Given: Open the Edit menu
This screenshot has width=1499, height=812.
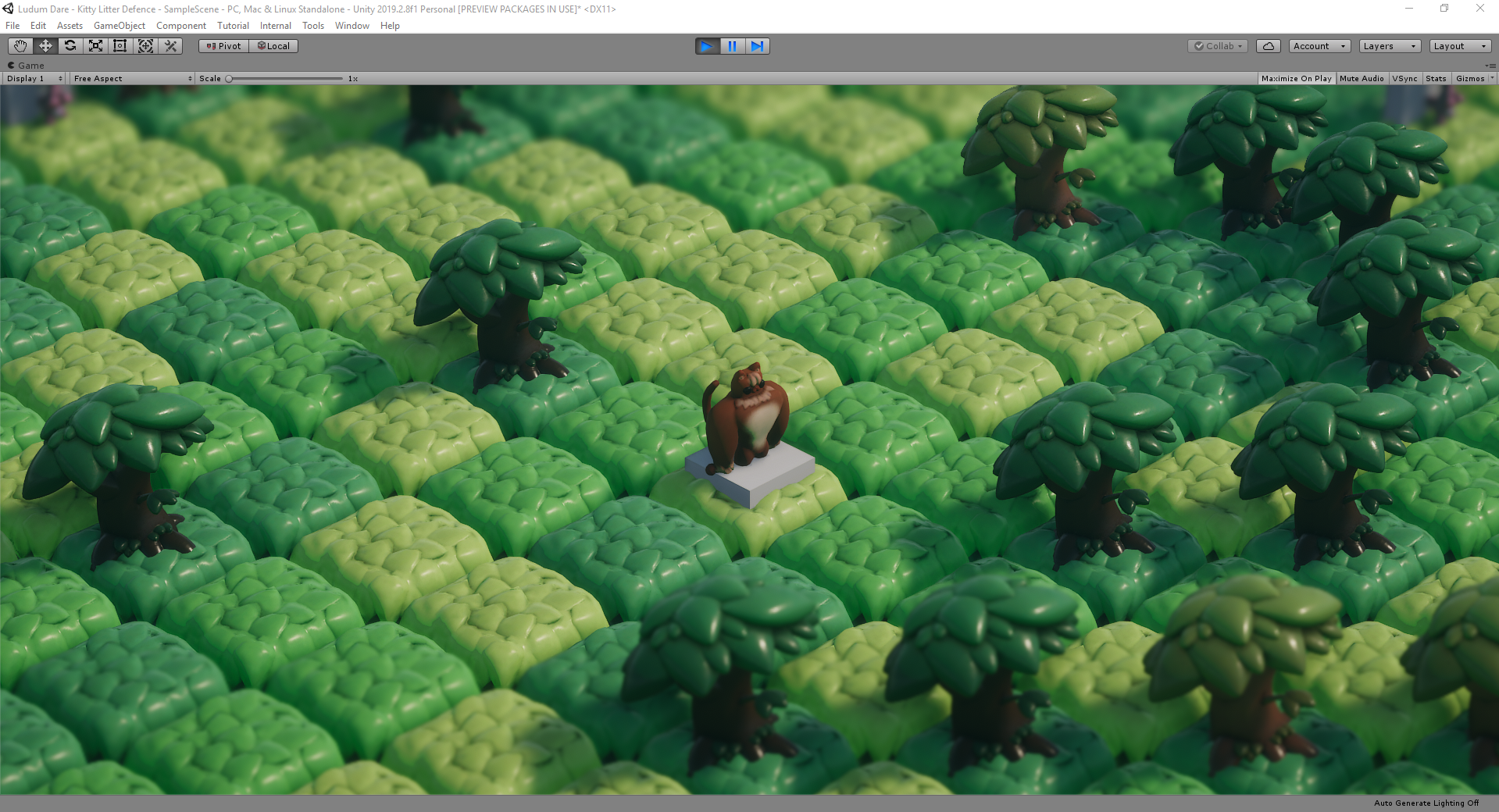Looking at the screenshot, I should (x=38, y=26).
